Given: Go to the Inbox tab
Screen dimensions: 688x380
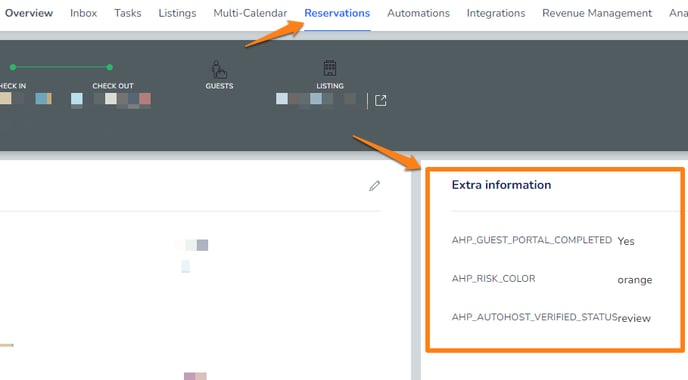Looking at the screenshot, I should (x=83, y=13).
